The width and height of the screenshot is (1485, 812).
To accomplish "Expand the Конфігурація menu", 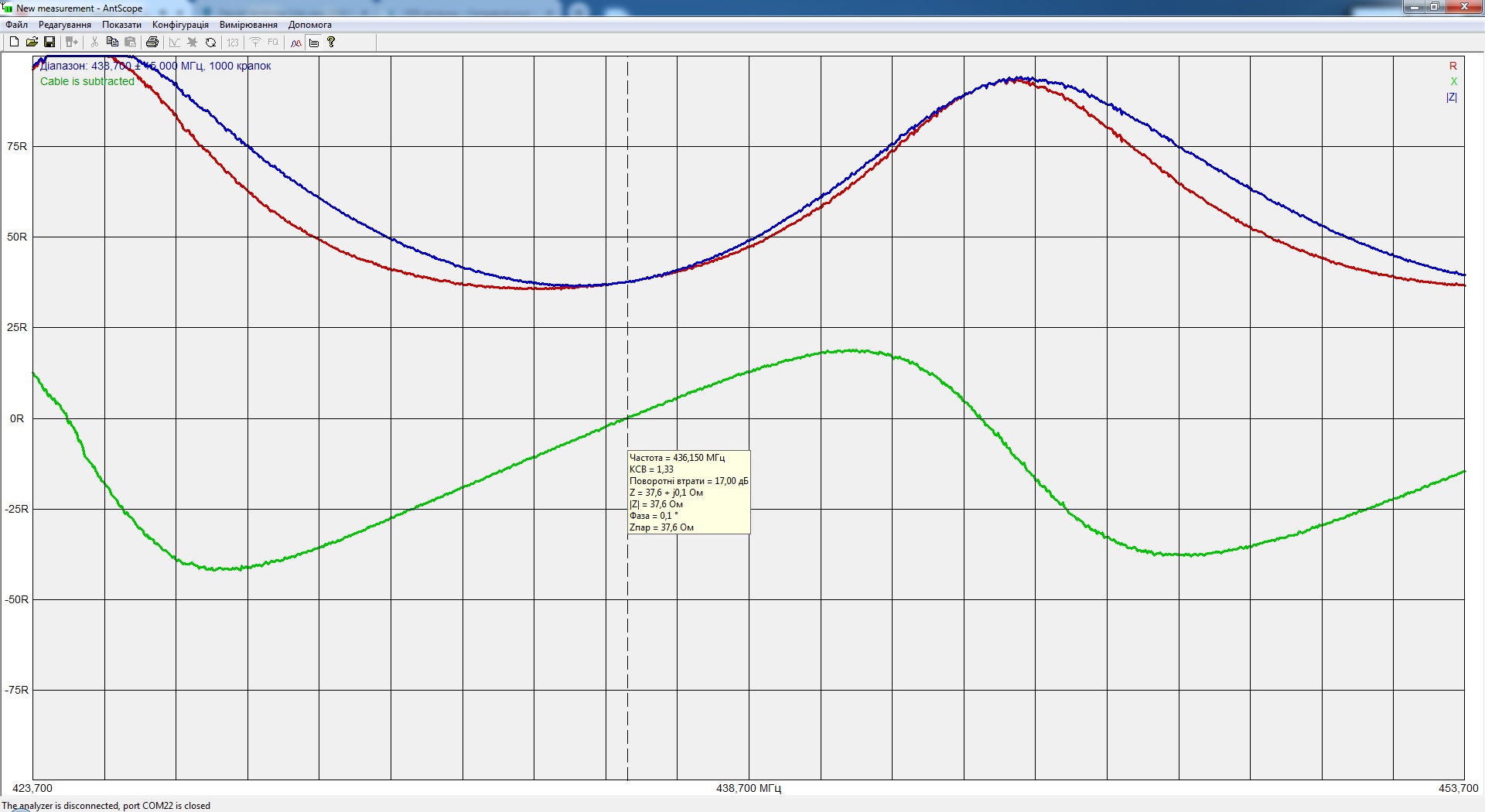I will (180, 25).
